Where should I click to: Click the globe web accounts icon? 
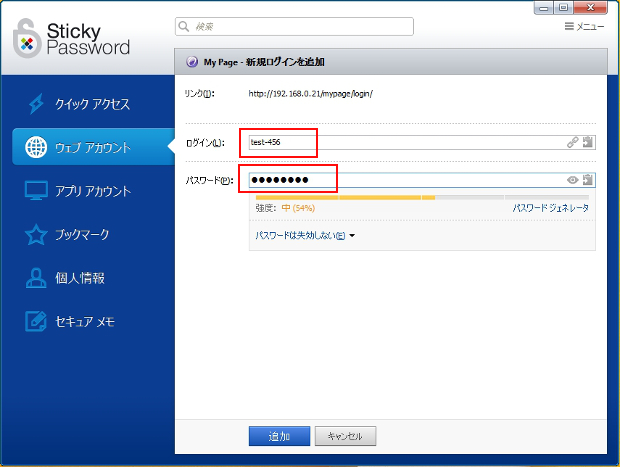[36, 147]
